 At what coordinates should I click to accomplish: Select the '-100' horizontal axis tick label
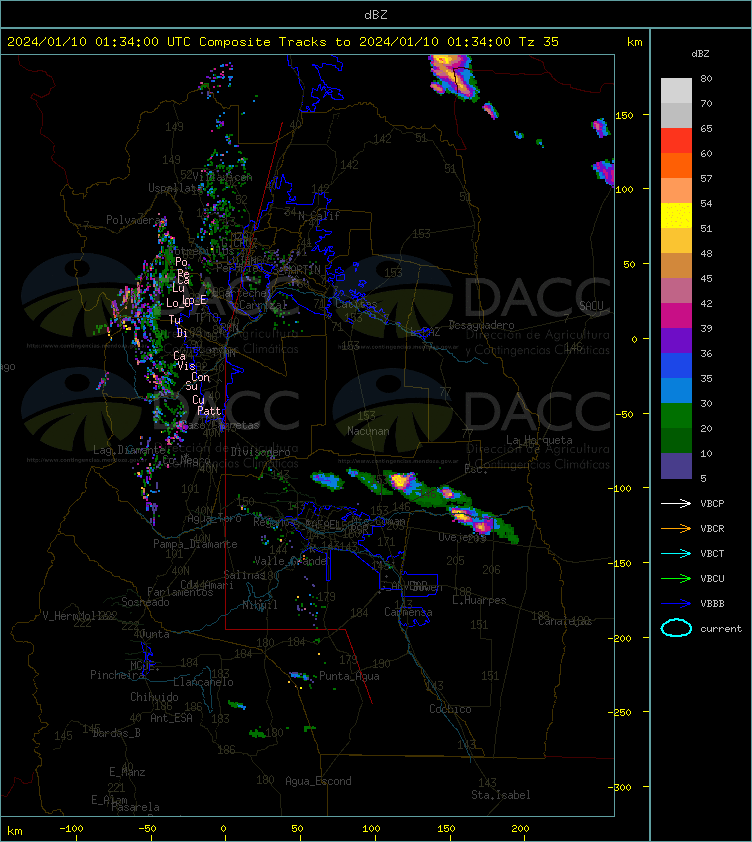tap(71, 829)
